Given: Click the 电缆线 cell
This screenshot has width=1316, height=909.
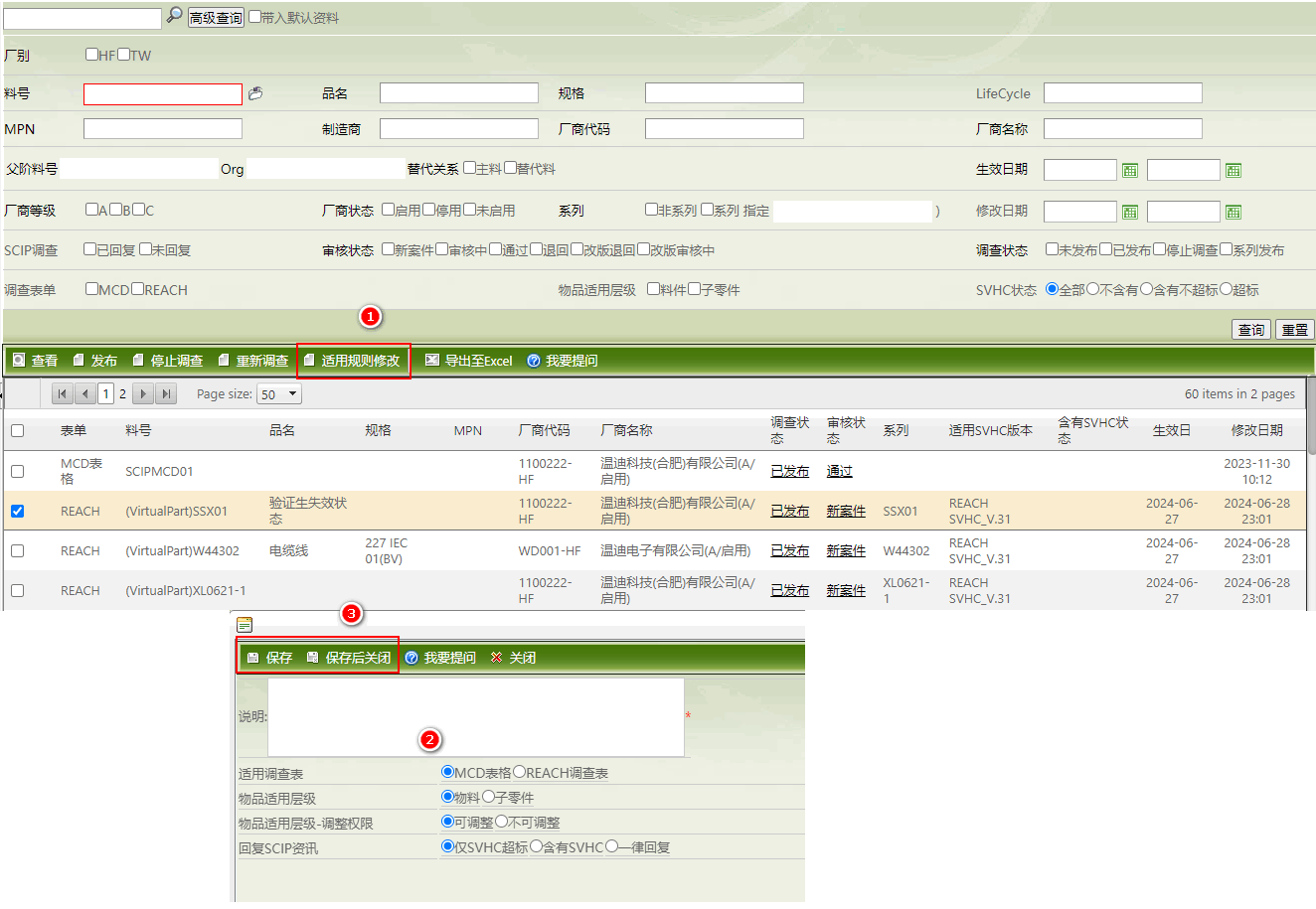Looking at the screenshot, I should (288, 550).
